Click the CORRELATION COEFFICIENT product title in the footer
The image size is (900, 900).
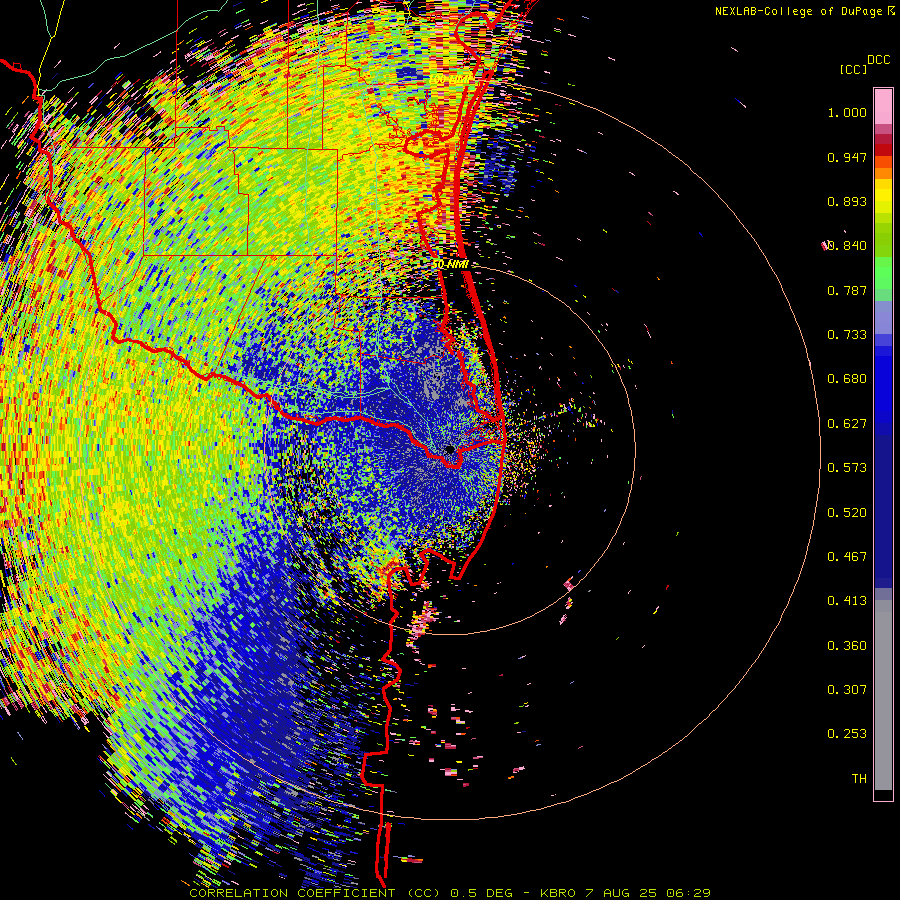click(x=292, y=893)
